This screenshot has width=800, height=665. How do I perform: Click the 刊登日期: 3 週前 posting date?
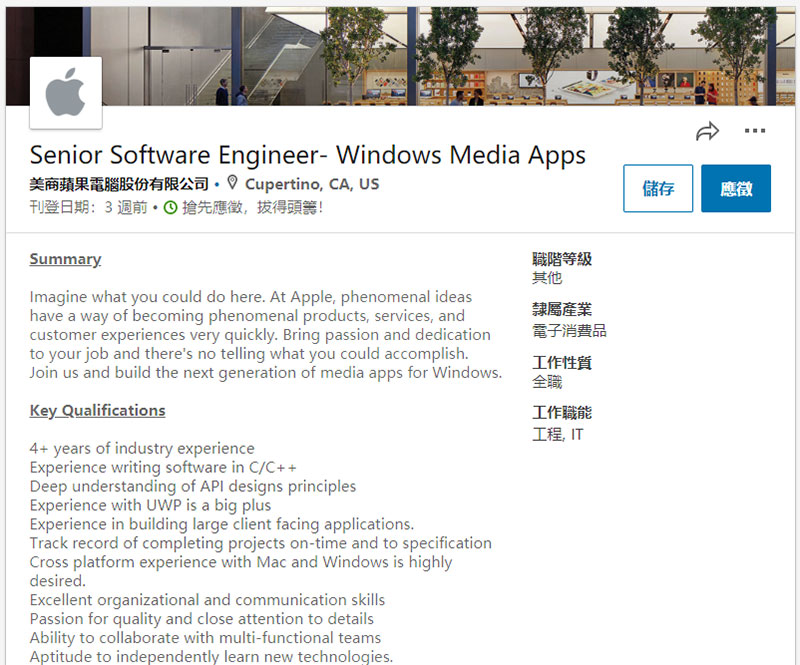[88, 207]
